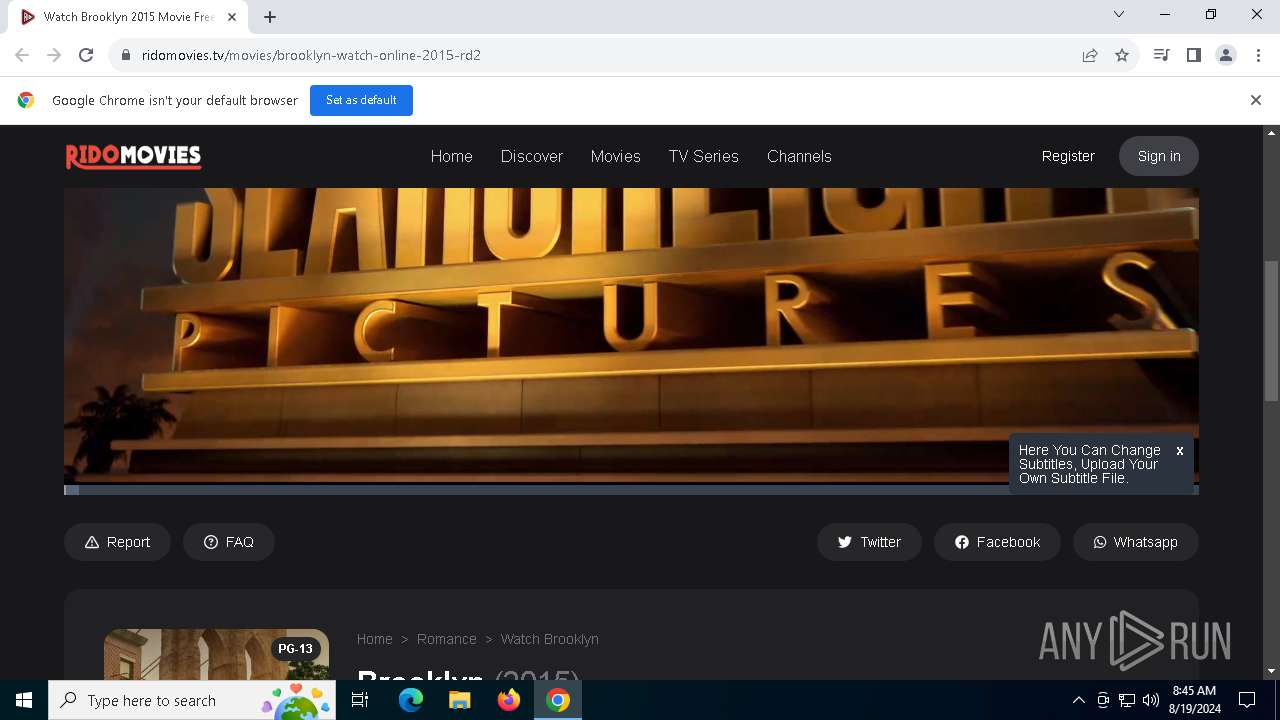
Task: Click the Sign in button
Action: click(x=1159, y=156)
